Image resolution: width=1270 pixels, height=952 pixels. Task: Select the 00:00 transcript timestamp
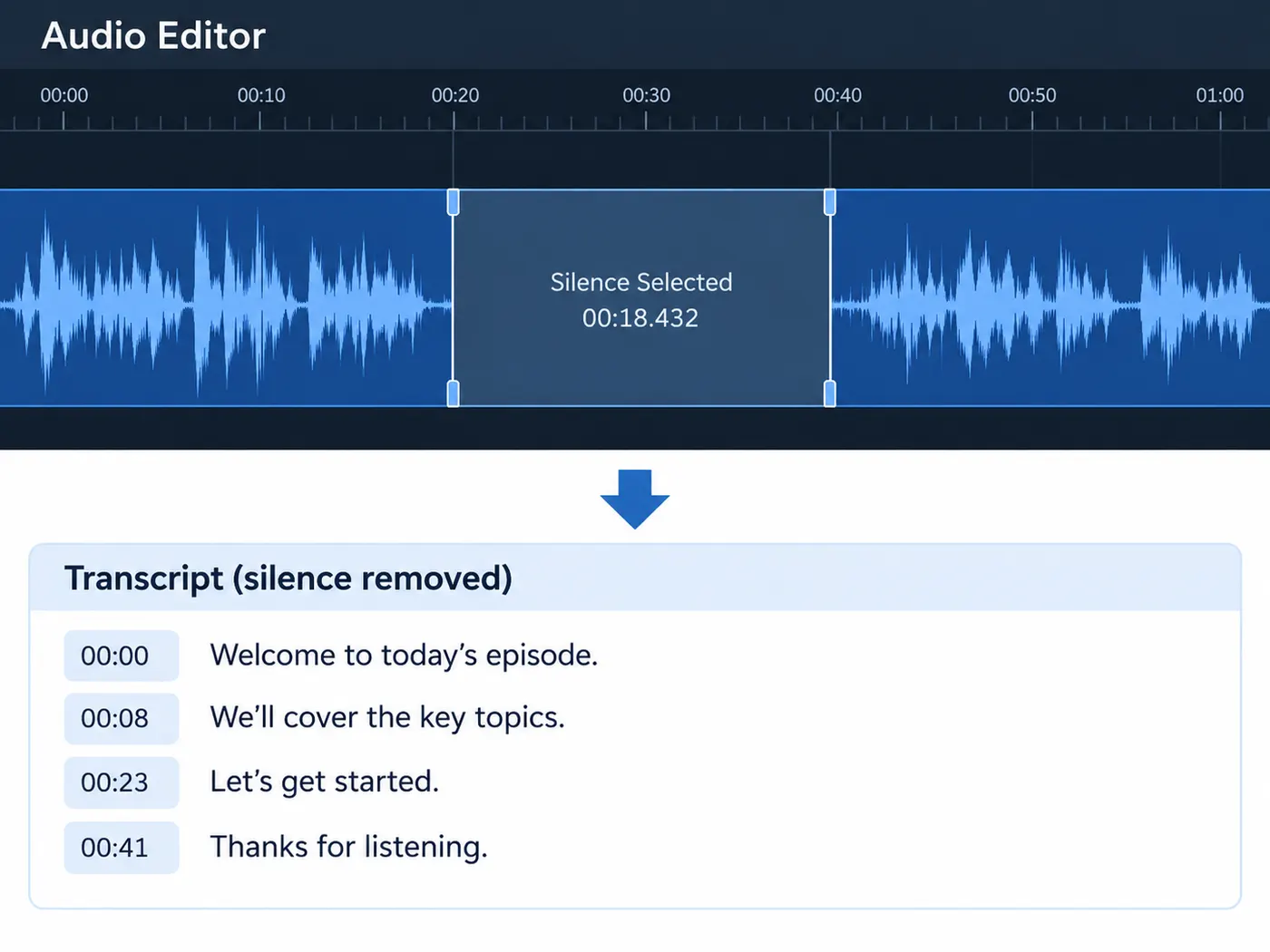(x=122, y=656)
